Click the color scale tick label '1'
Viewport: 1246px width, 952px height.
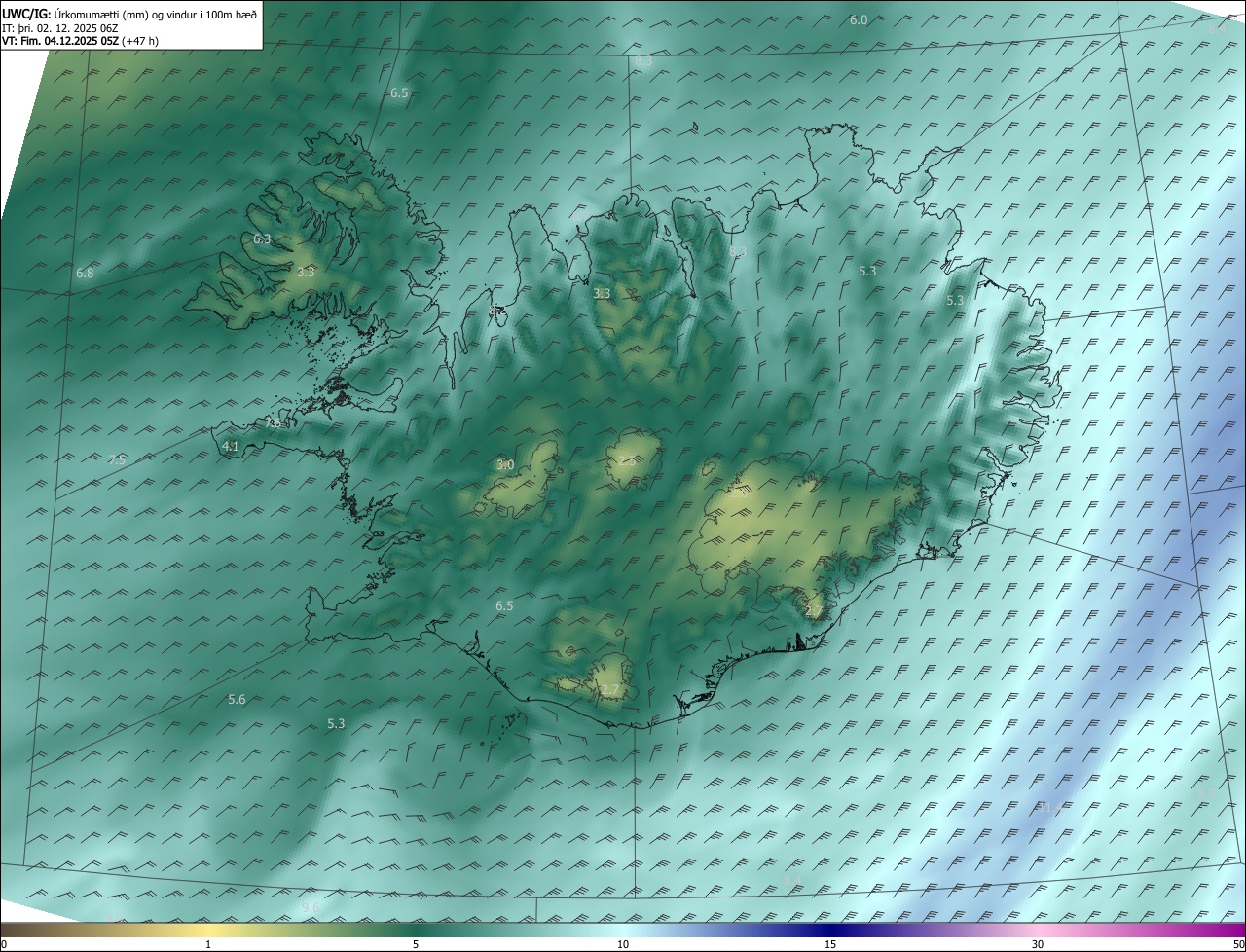[x=208, y=945]
